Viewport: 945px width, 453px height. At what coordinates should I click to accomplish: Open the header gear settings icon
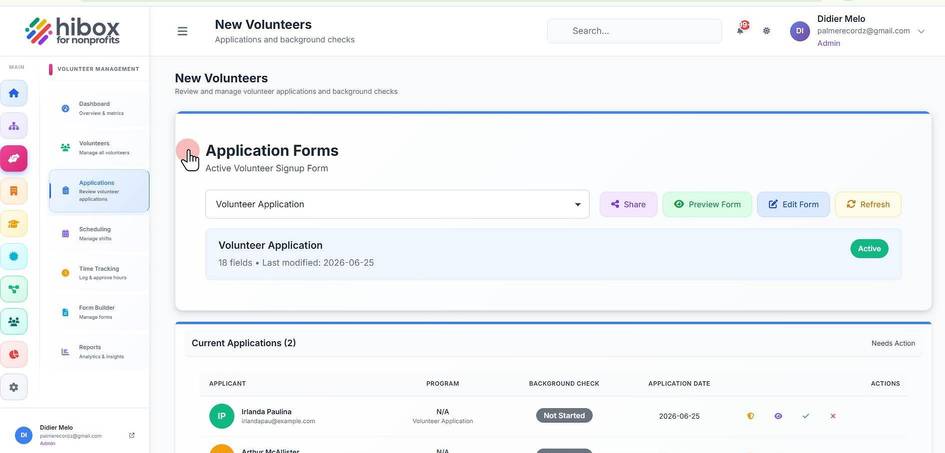pyautogui.click(x=767, y=31)
